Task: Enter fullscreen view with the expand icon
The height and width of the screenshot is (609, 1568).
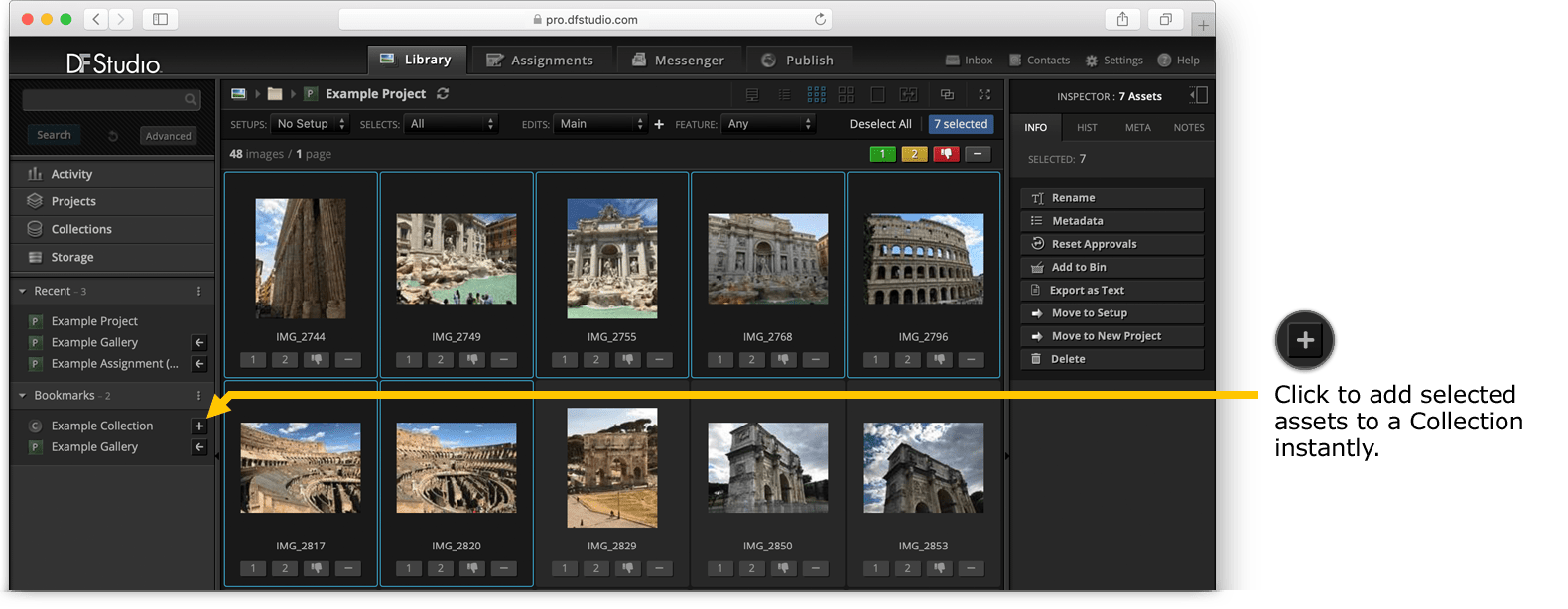Action: pyautogui.click(x=984, y=94)
